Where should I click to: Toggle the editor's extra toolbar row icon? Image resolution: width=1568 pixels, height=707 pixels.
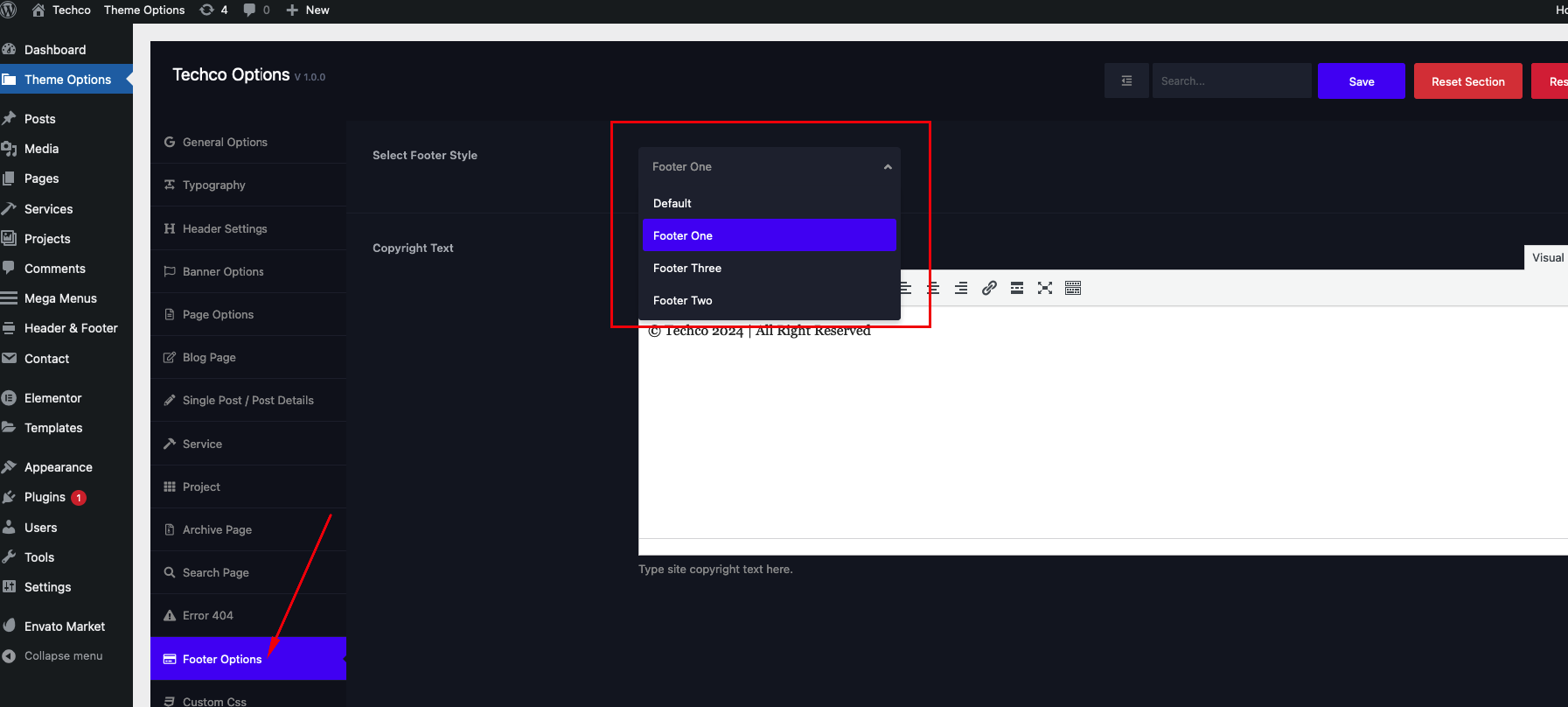[1073, 288]
